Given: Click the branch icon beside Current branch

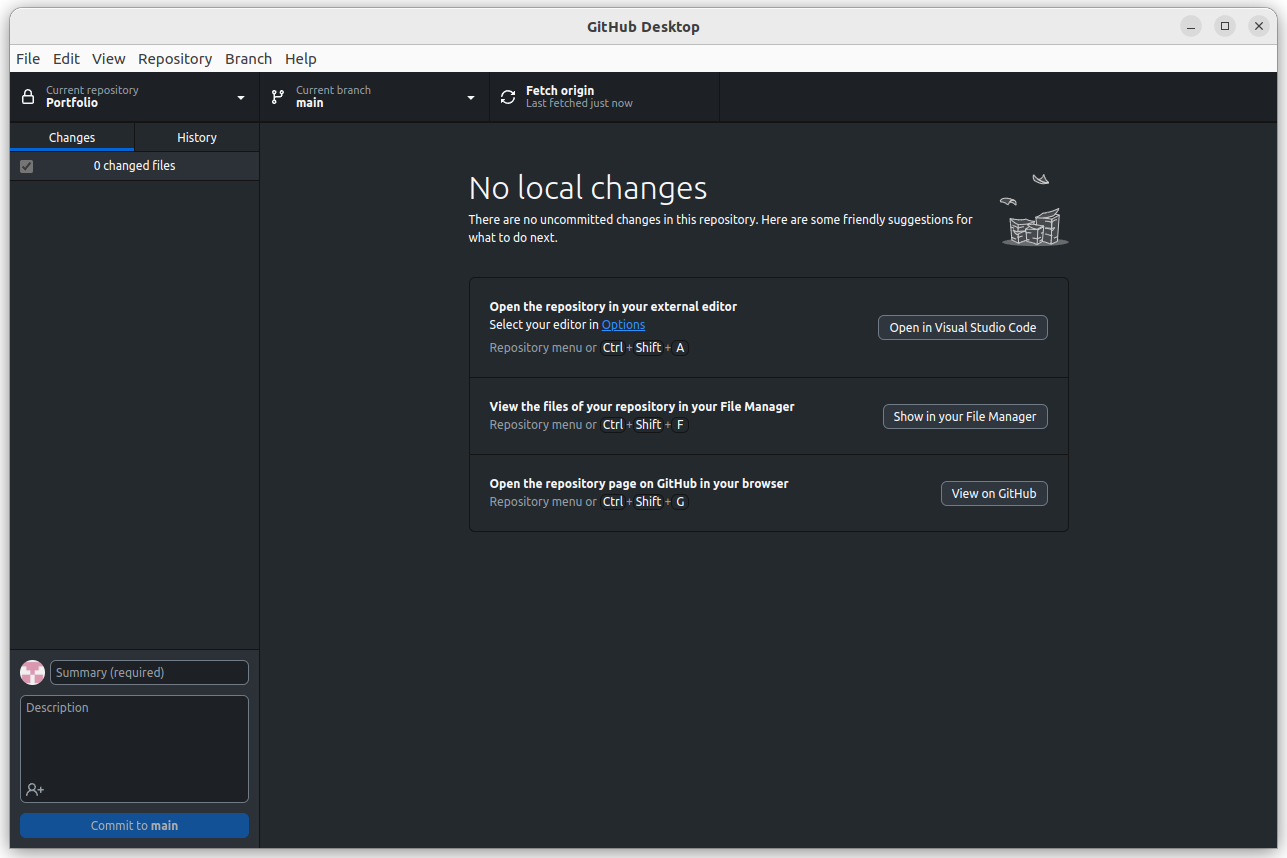Looking at the screenshot, I should [x=278, y=97].
